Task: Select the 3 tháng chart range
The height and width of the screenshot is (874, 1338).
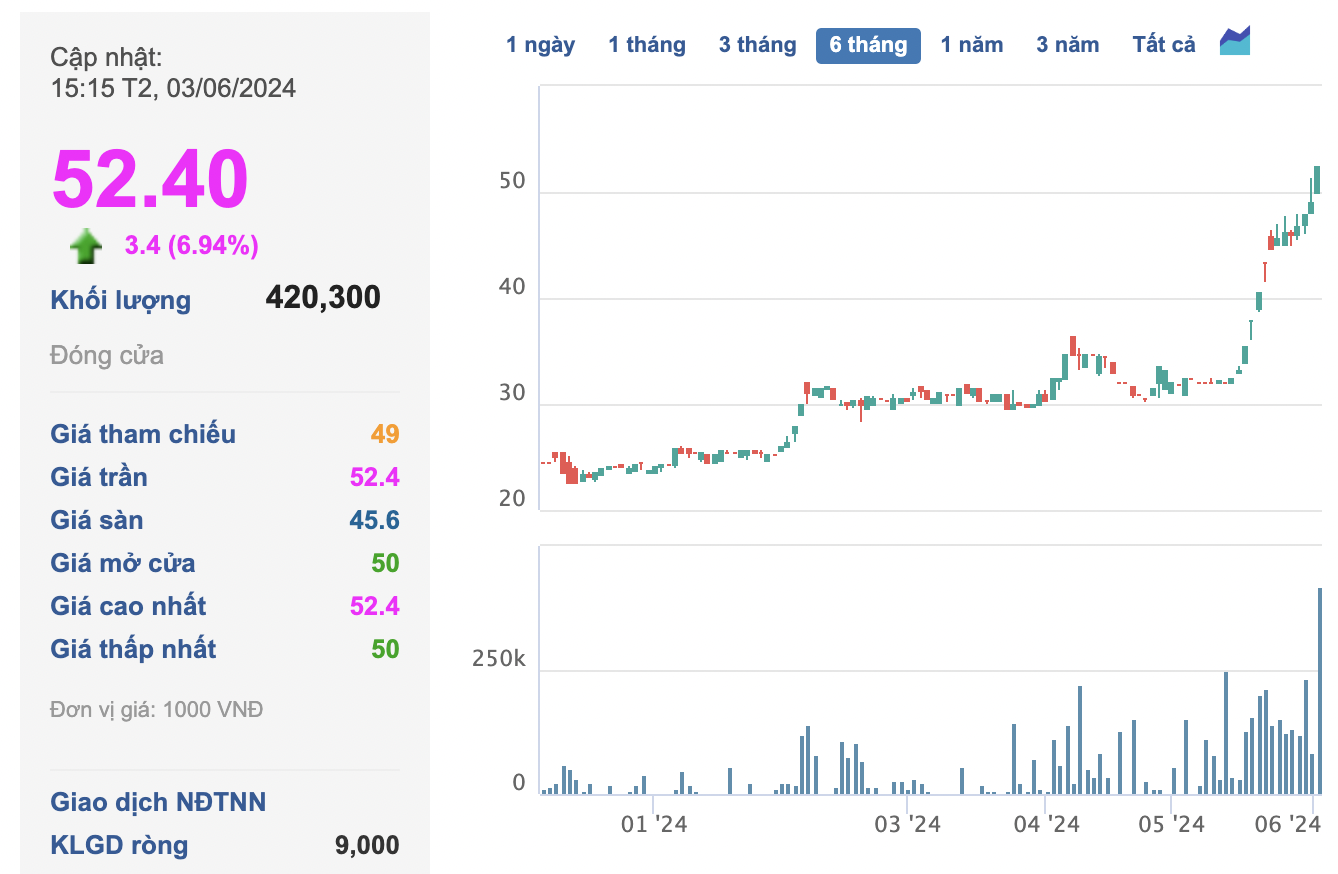Action: coord(757,45)
